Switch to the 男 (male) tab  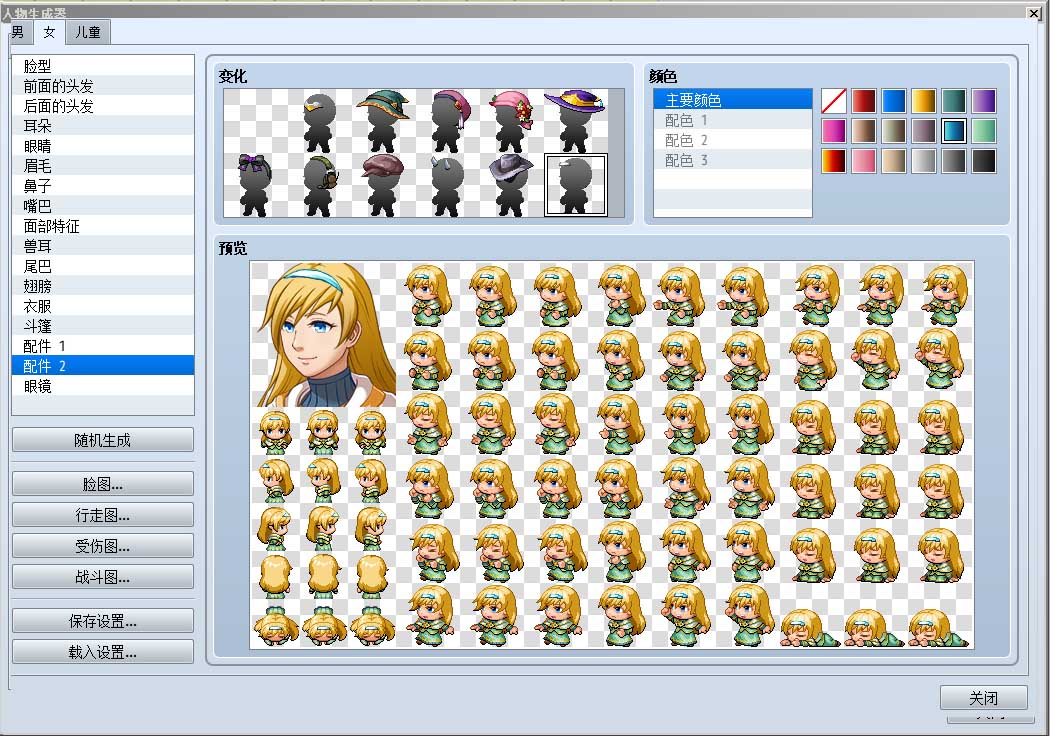[18, 32]
